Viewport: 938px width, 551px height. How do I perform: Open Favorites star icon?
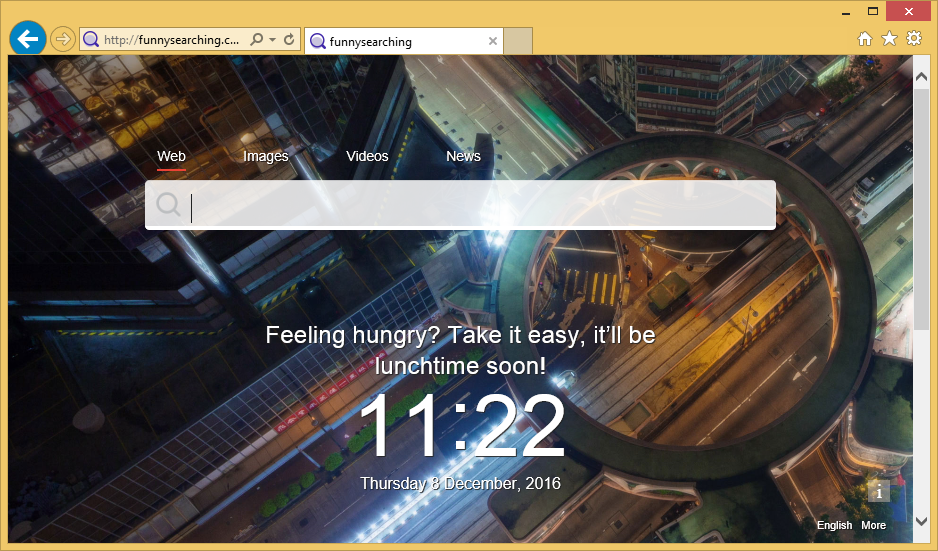[x=890, y=39]
